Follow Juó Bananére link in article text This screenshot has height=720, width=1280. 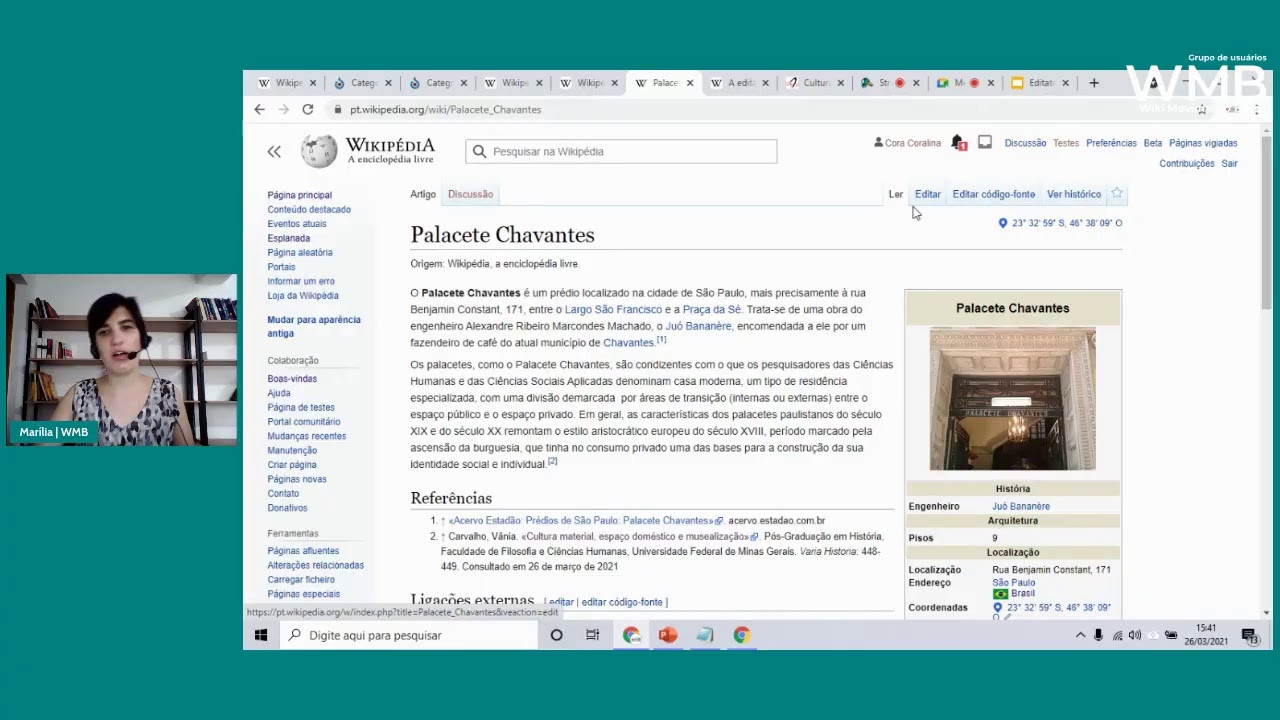[698, 326]
